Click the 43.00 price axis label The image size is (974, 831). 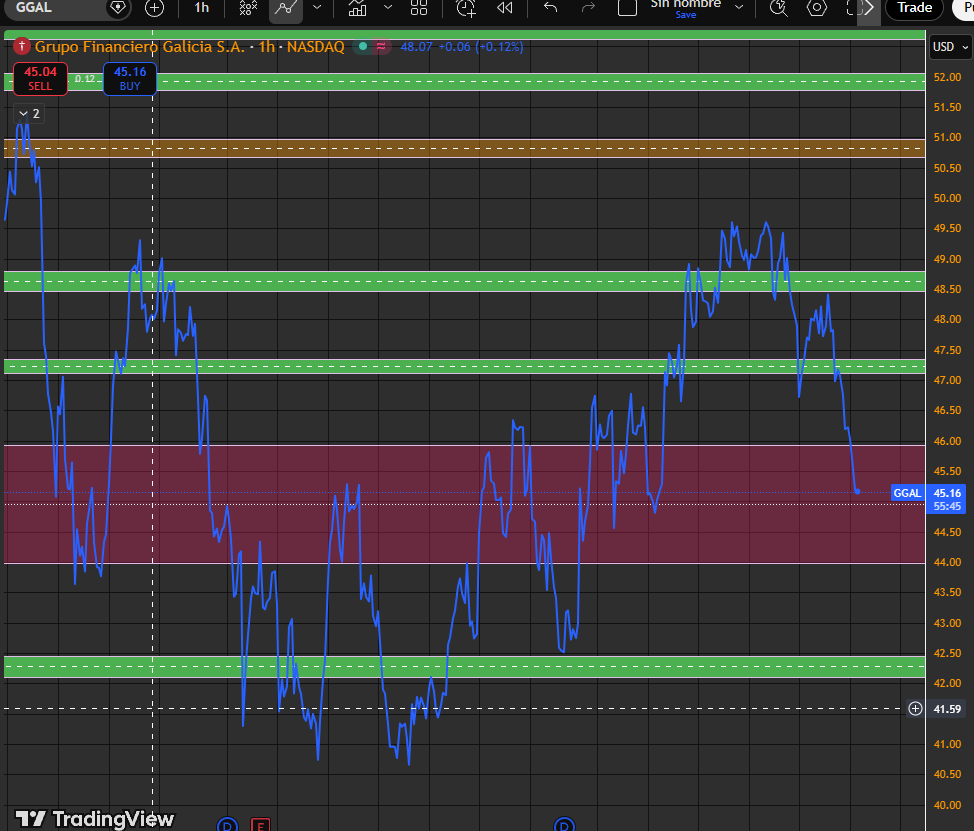947,623
